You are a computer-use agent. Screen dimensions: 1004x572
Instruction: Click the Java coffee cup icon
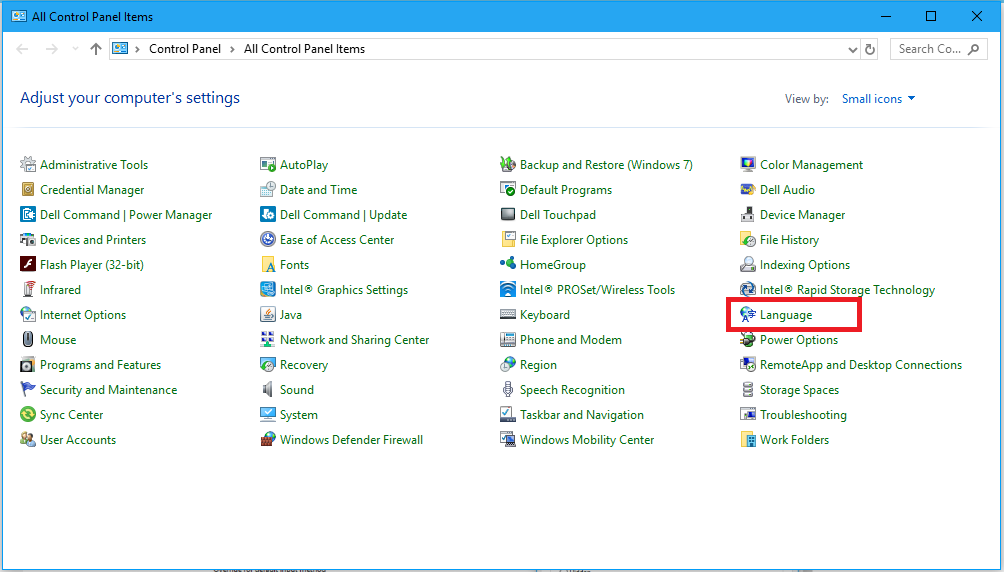click(268, 315)
